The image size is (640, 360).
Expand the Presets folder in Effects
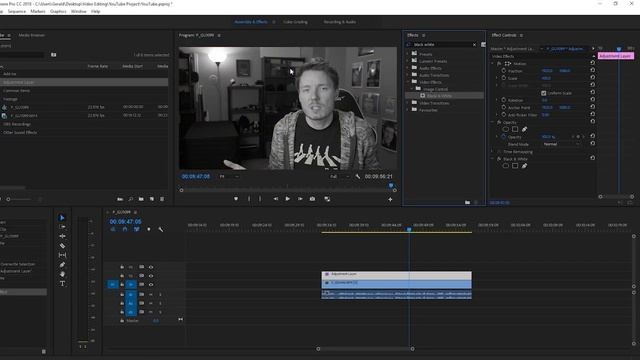(407, 54)
